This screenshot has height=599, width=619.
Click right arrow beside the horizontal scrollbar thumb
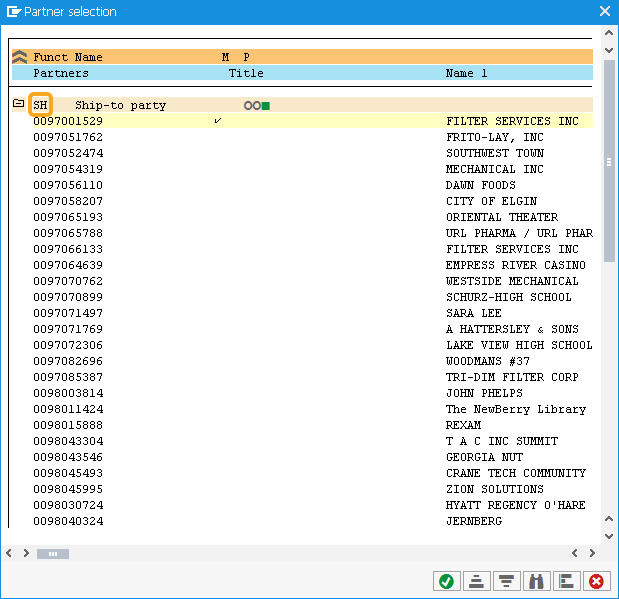point(26,553)
